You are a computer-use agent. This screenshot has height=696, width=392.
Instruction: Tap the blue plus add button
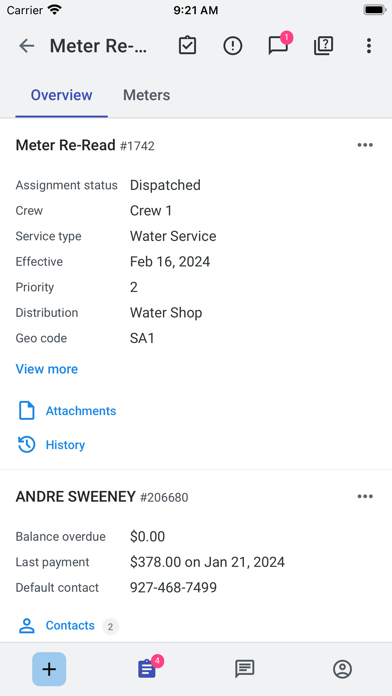pos(49,669)
